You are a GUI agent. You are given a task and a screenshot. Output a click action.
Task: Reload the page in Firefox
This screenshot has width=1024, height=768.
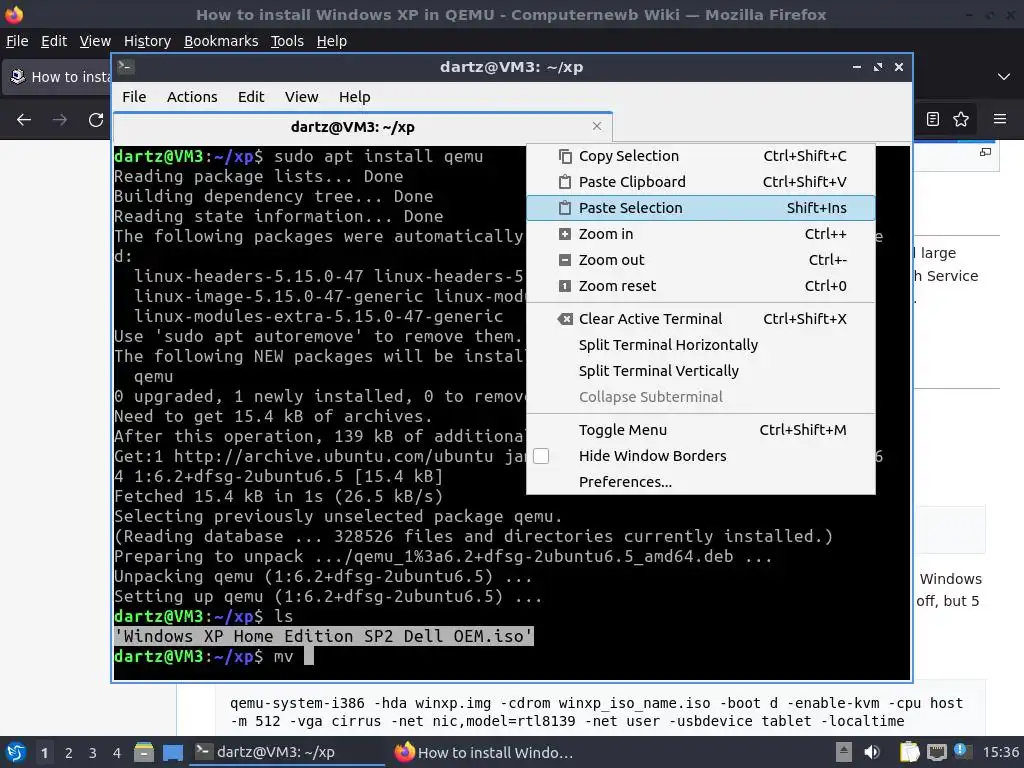pyautogui.click(x=96, y=120)
